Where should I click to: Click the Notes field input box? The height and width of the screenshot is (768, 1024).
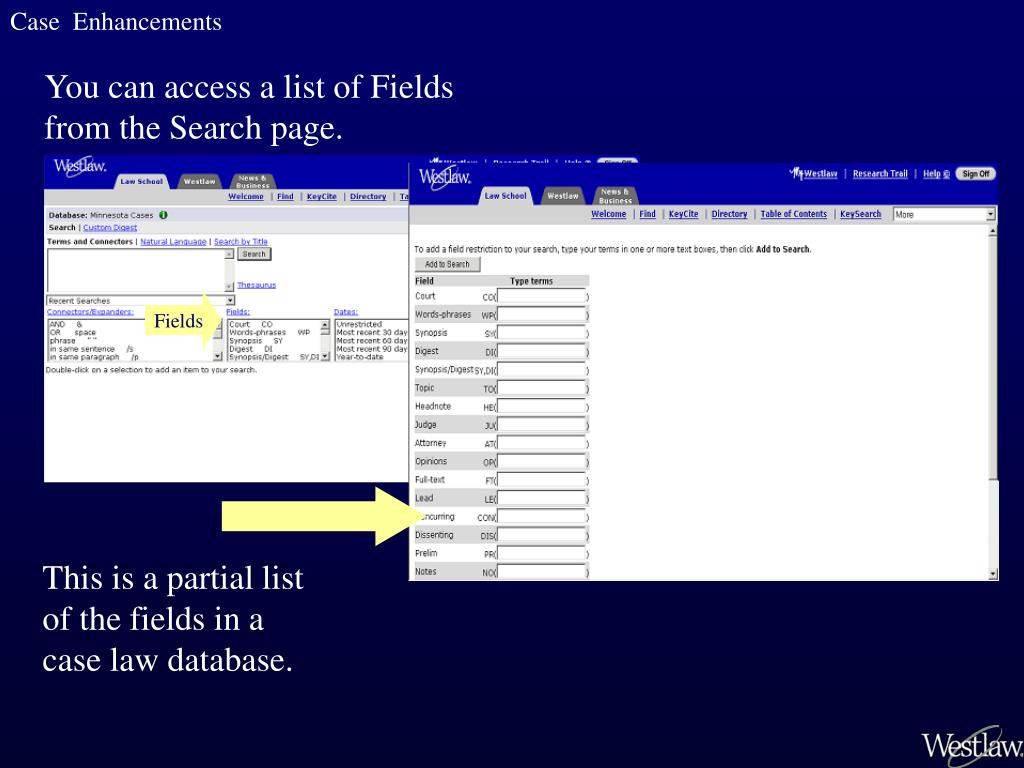coord(541,571)
